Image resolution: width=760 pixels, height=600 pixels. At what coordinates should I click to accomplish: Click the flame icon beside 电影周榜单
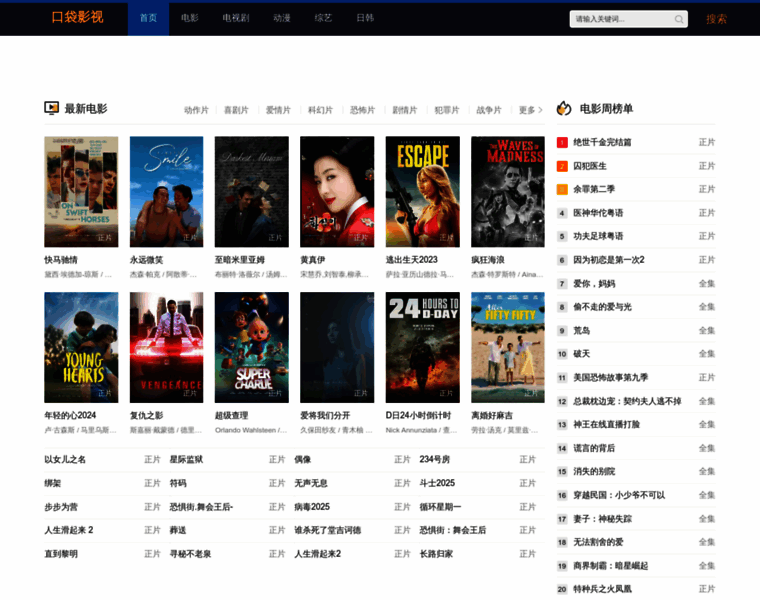(x=564, y=108)
